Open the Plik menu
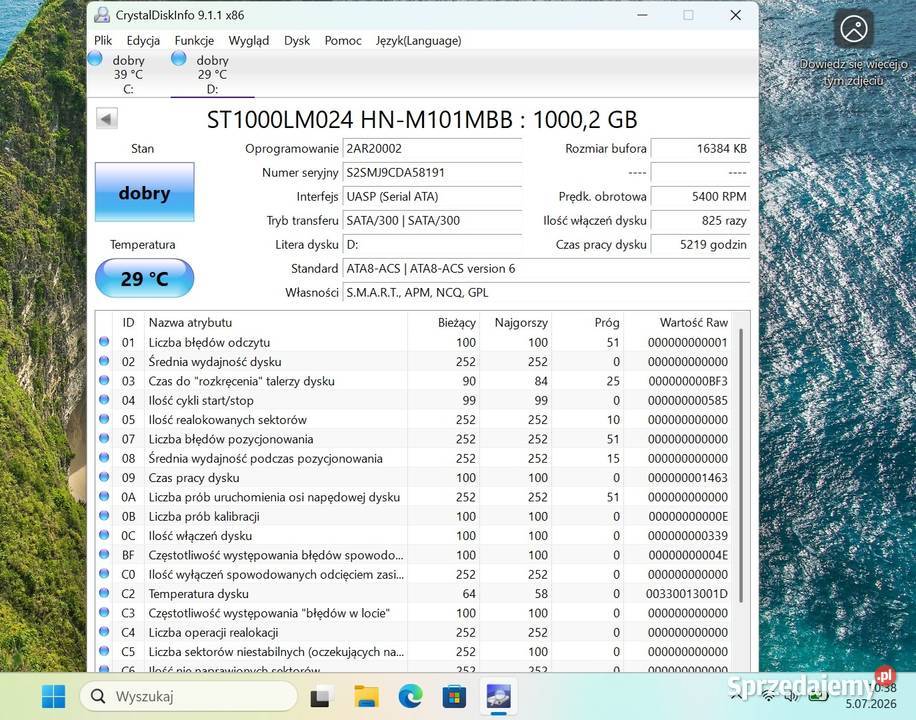Image resolution: width=916 pixels, height=720 pixels. pos(103,41)
